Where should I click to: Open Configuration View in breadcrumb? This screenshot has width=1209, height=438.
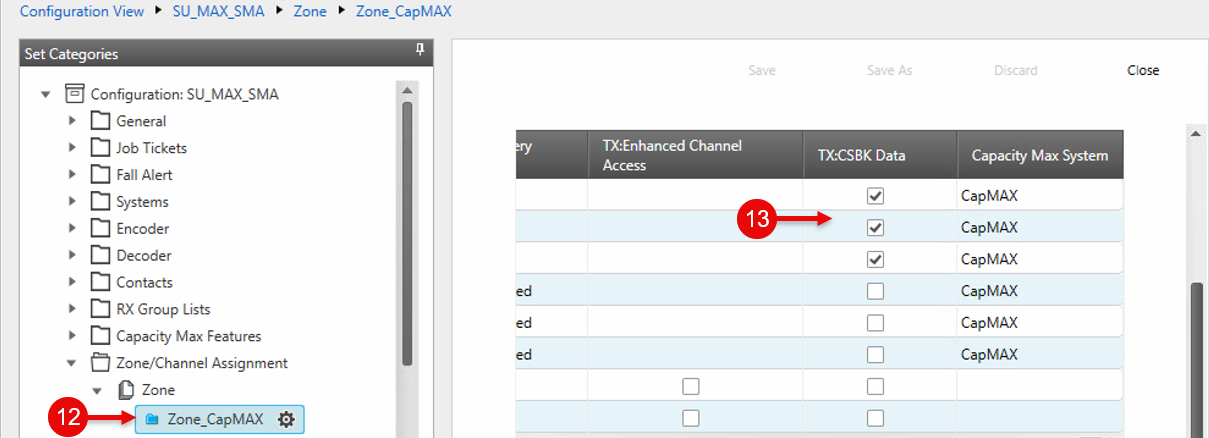[x=79, y=12]
